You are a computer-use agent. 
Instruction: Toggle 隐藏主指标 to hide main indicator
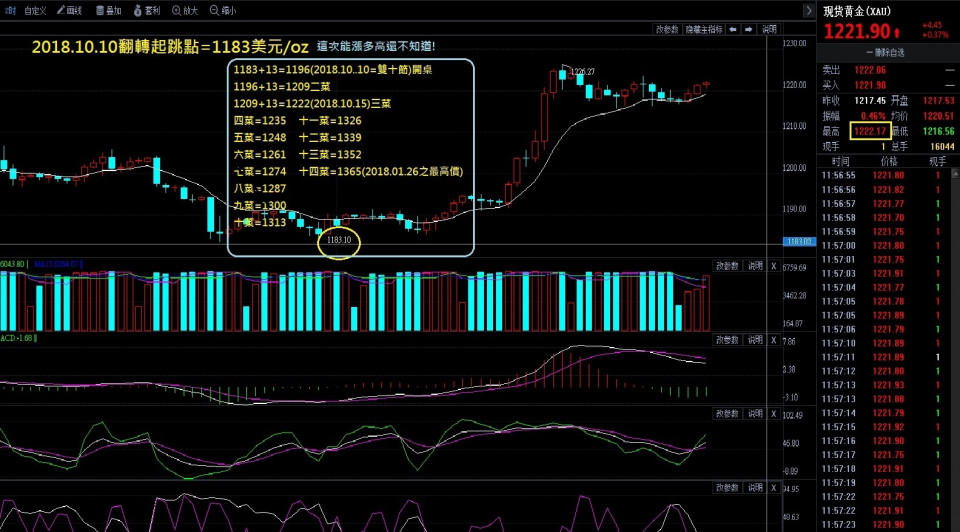pos(704,30)
